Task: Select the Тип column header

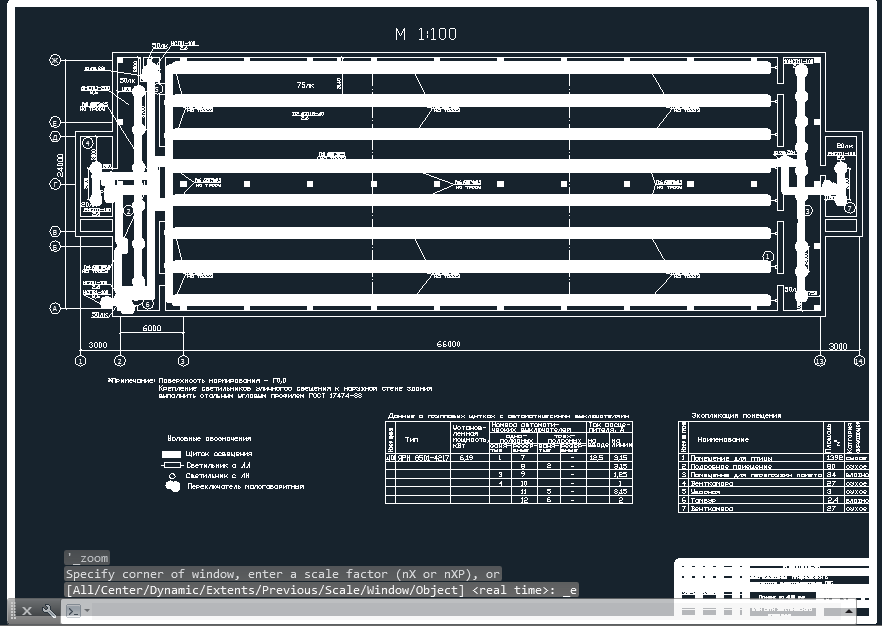Action: (411, 439)
